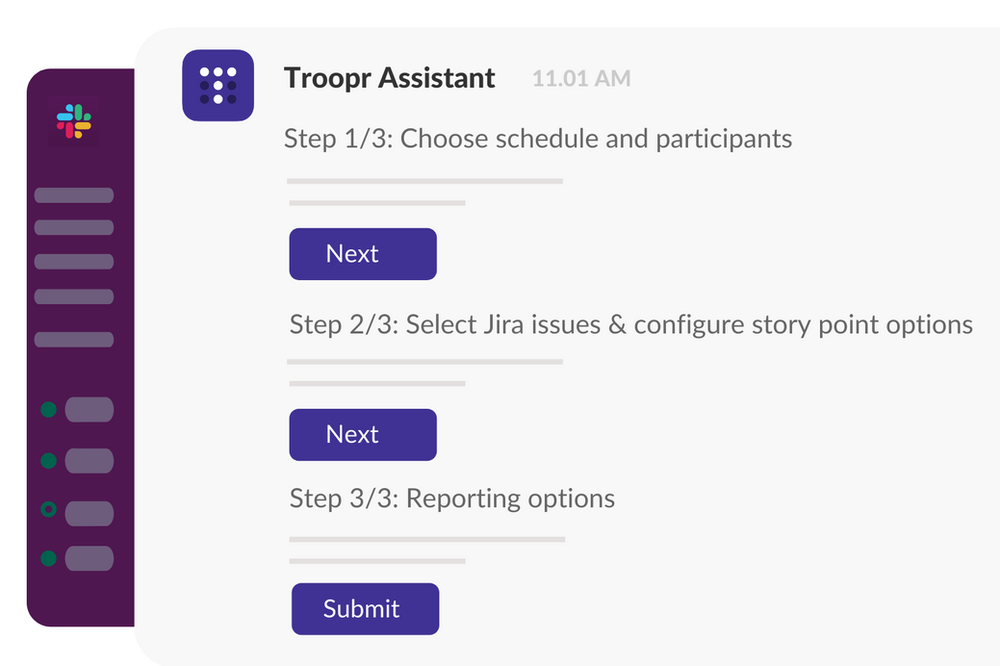Click the topmost green online status dot

pos(48,409)
